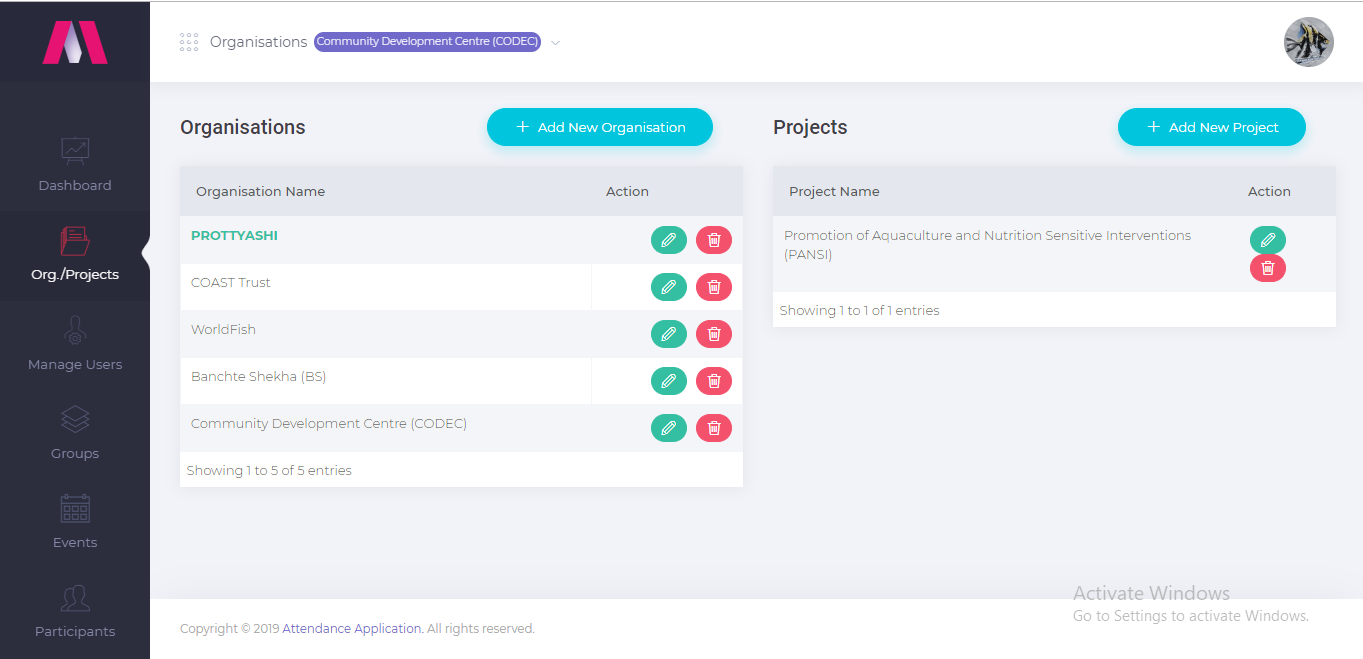The height and width of the screenshot is (659, 1363).
Task: Delete the PANSI project using trash icon
Action: (1268, 268)
